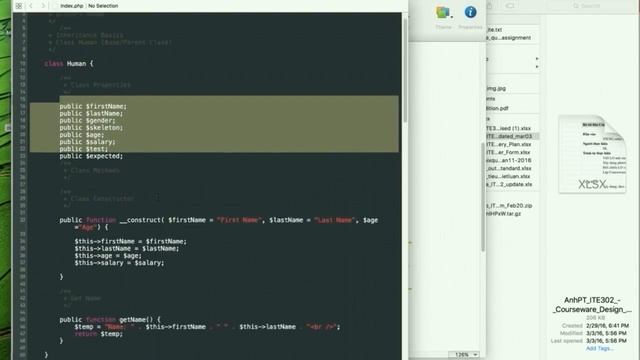This screenshot has height=360, width=640.
Task: Click Add Tags link in Finder preview
Action: point(599,348)
